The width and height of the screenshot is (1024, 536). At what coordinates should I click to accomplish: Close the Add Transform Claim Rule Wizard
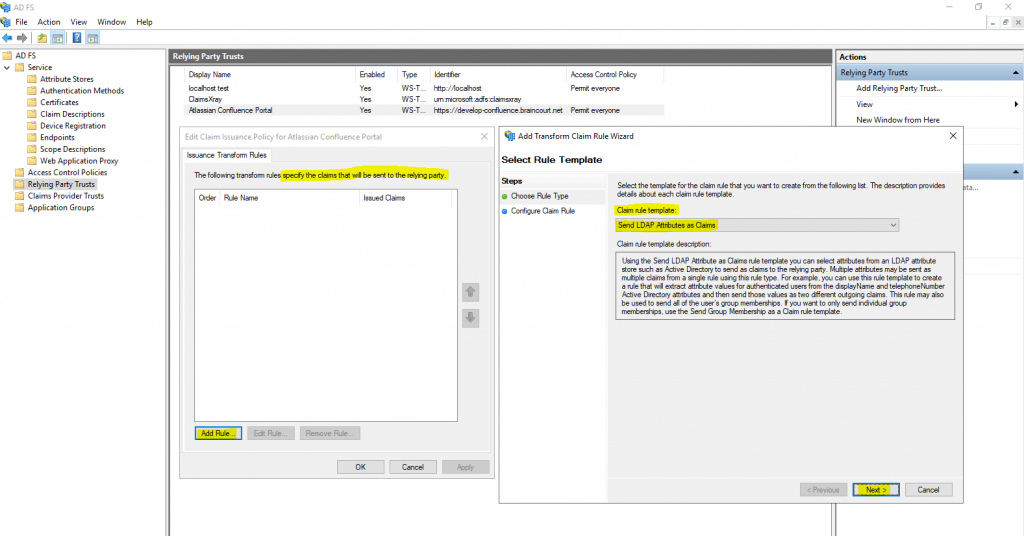(953, 136)
